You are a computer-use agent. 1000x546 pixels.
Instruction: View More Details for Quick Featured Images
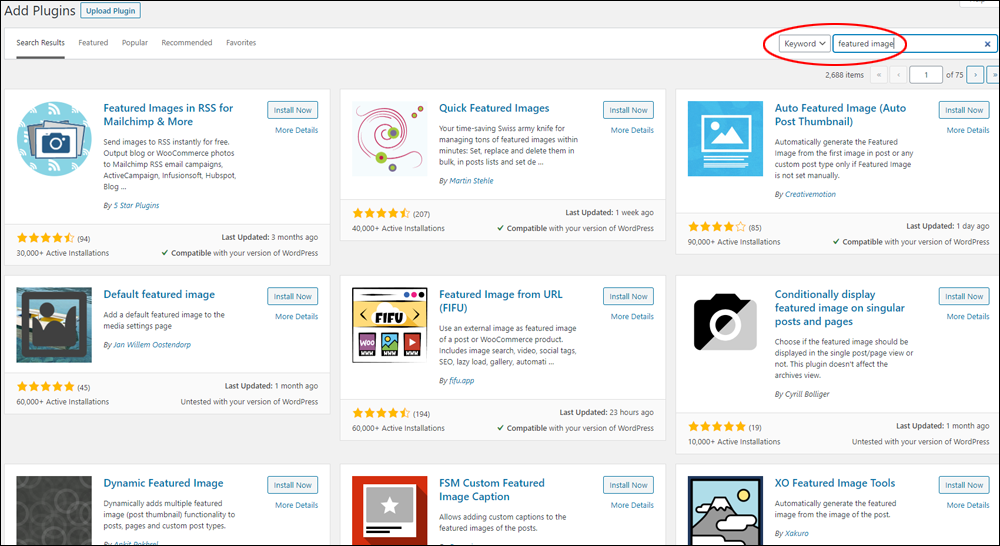click(632, 130)
